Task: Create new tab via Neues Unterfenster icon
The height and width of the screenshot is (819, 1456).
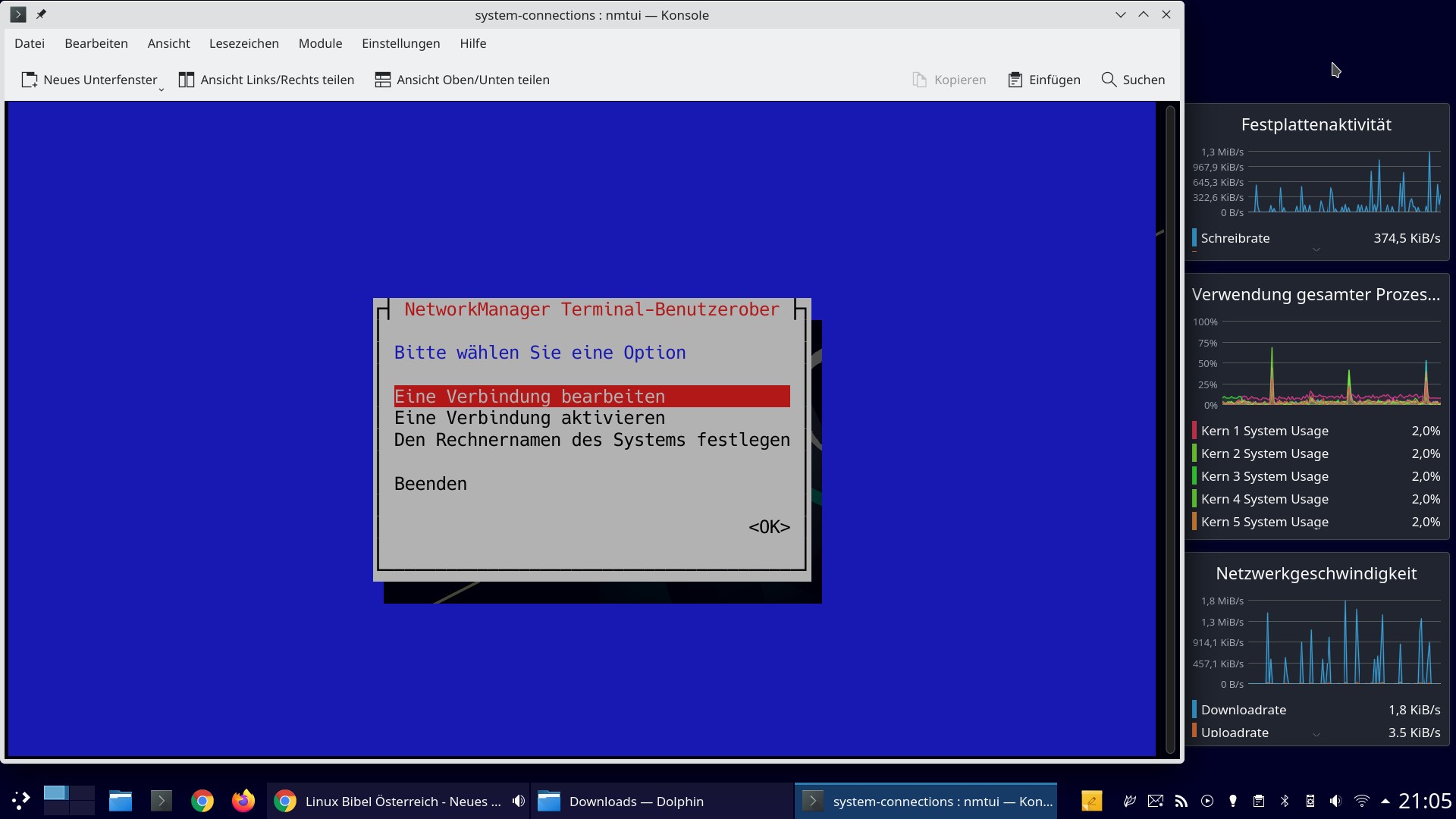Action: pyautogui.click(x=30, y=79)
